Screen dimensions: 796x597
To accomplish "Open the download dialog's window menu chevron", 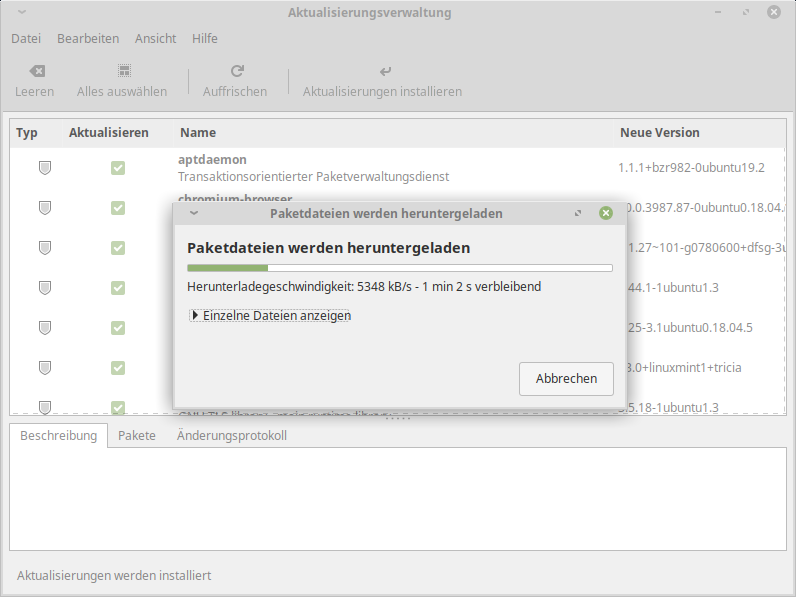I will click(x=194, y=213).
